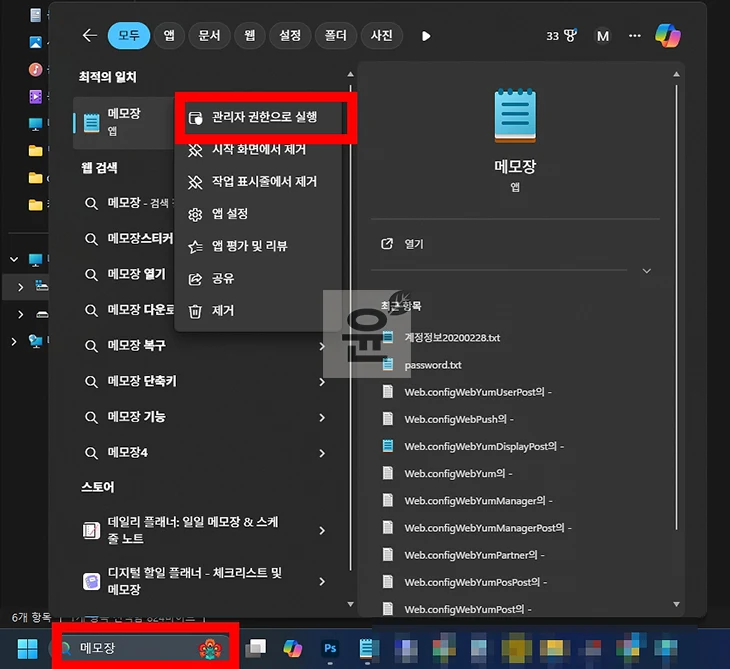Open the large 메모장 app icon in preview
Screen dimensions: 730x669
point(515,116)
